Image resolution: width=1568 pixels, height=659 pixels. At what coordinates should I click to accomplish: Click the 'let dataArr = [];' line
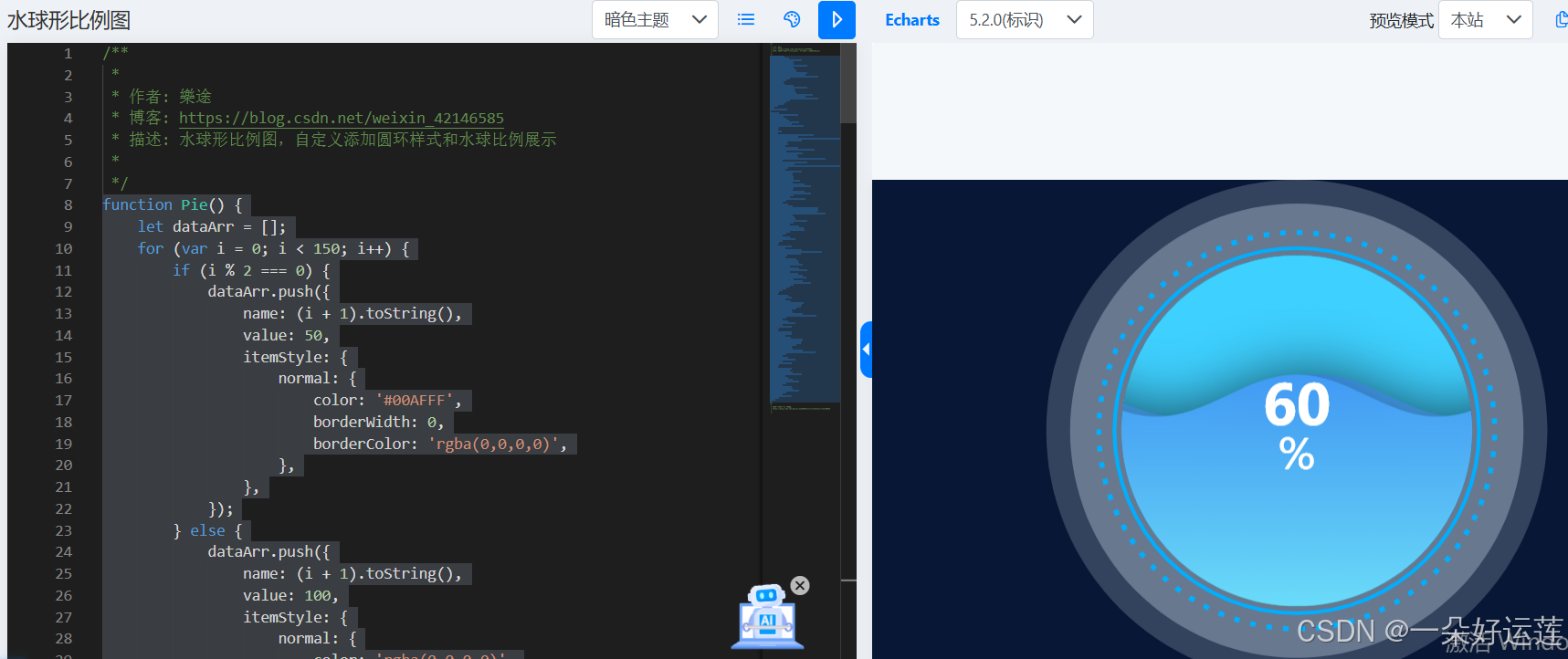point(212,226)
